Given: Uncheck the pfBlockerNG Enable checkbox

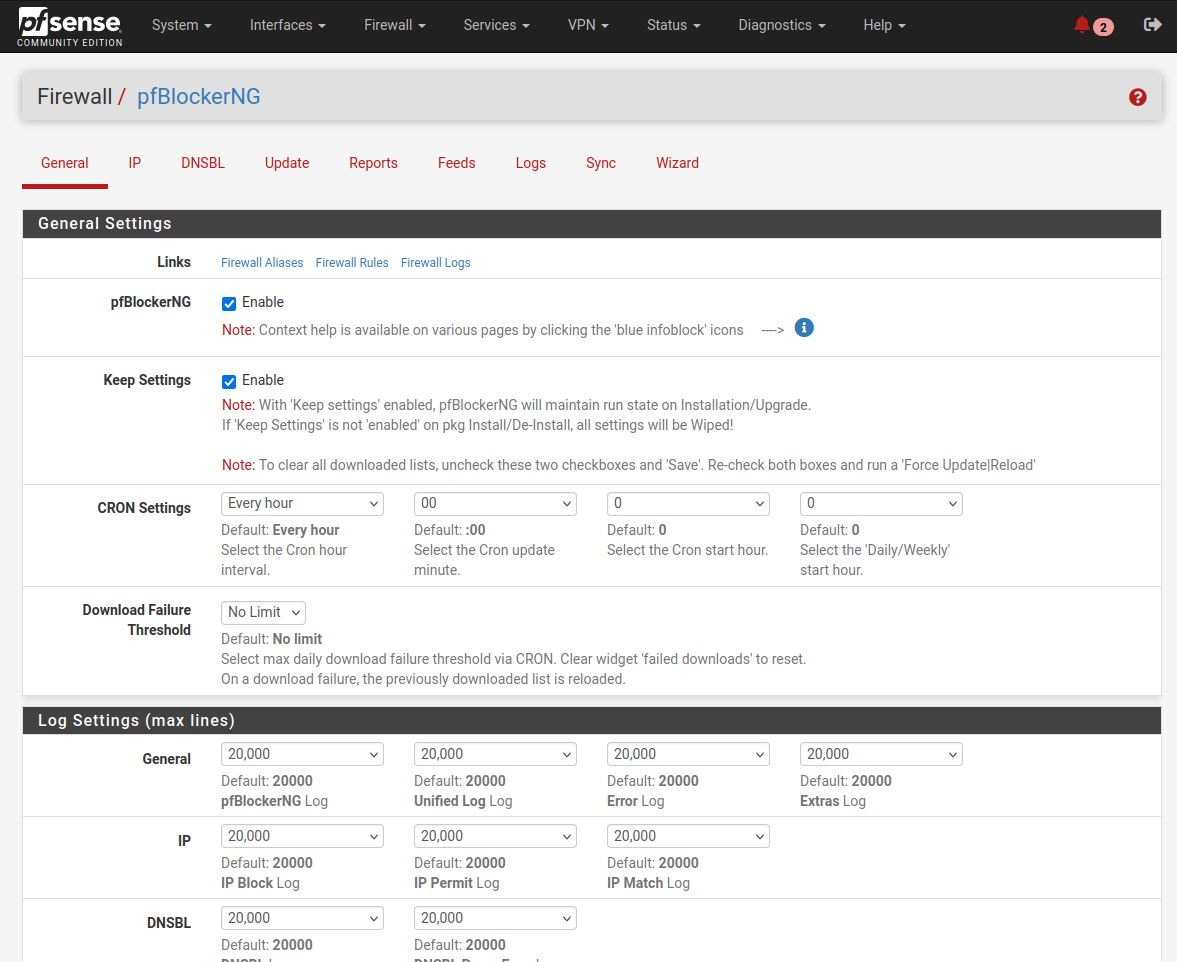Looking at the screenshot, I should tap(229, 302).
